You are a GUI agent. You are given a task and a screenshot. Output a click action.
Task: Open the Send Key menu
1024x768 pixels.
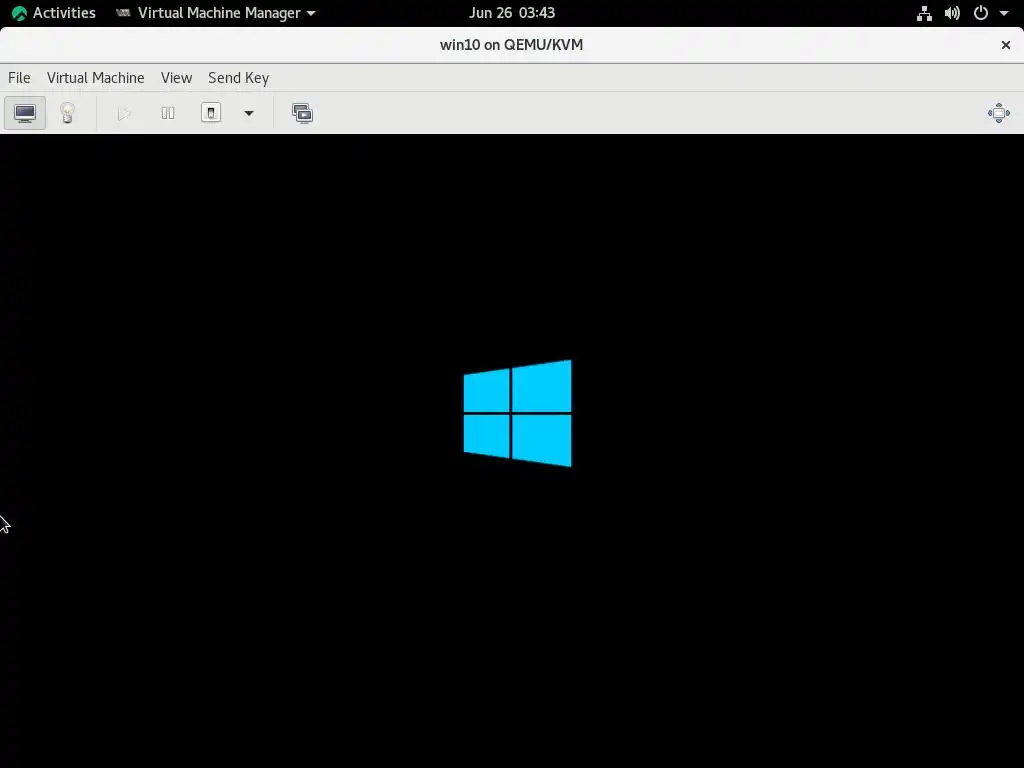(x=238, y=78)
